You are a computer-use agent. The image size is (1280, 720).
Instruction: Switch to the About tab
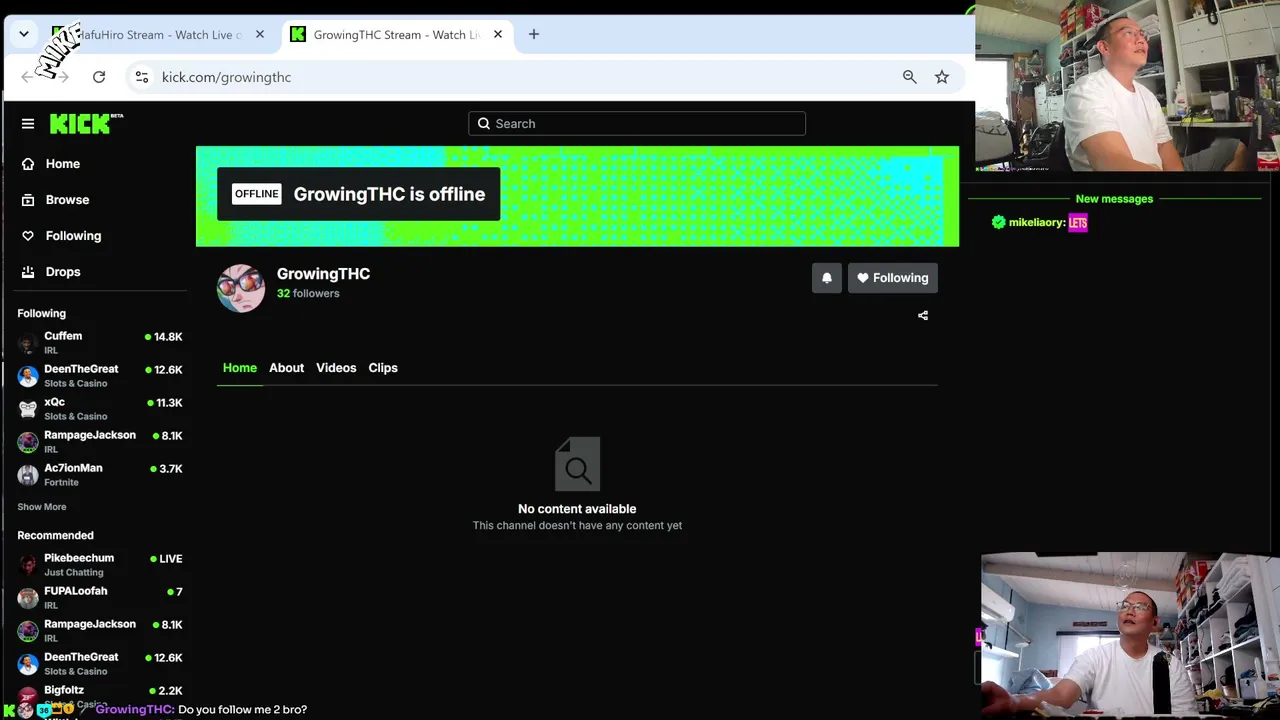pyautogui.click(x=286, y=368)
